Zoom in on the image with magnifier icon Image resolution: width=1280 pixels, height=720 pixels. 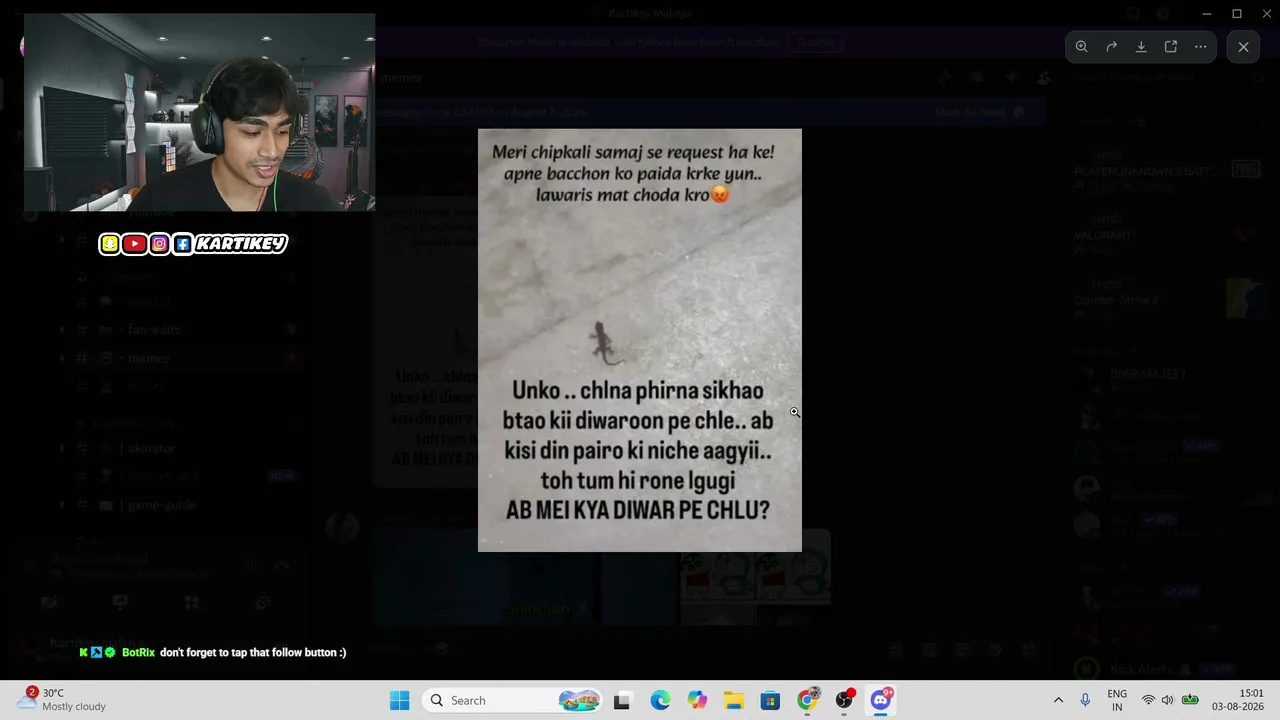tap(1081, 47)
